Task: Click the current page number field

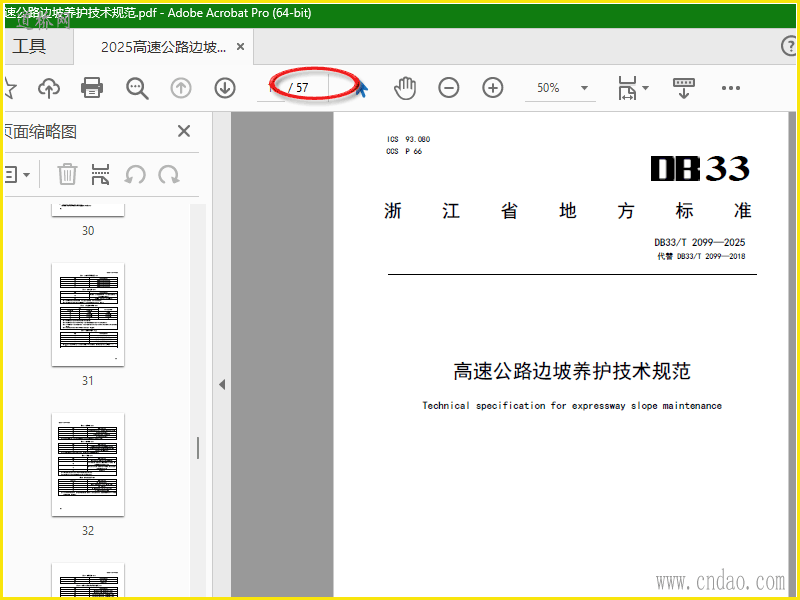Action: (271, 88)
